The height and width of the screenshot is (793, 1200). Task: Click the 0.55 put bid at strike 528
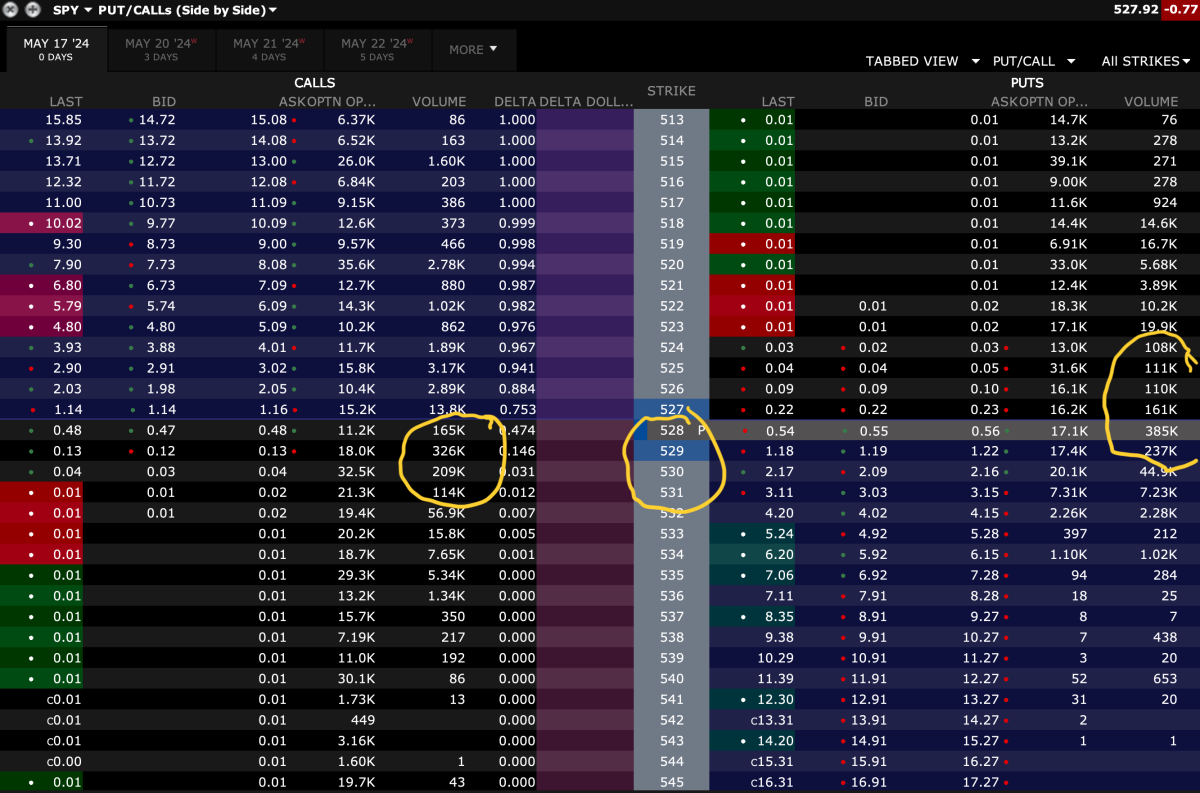(x=874, y=430)
